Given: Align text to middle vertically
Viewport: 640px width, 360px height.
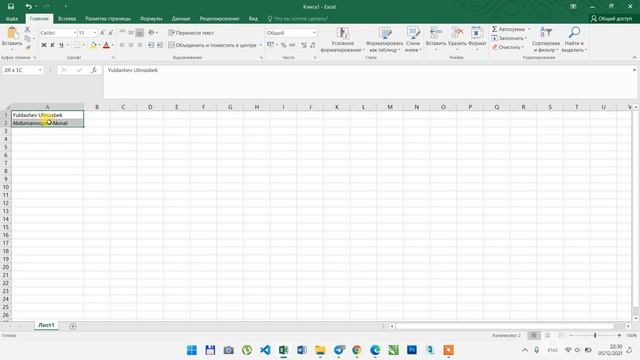Looking at the screenshot, I should pos(131,33).
